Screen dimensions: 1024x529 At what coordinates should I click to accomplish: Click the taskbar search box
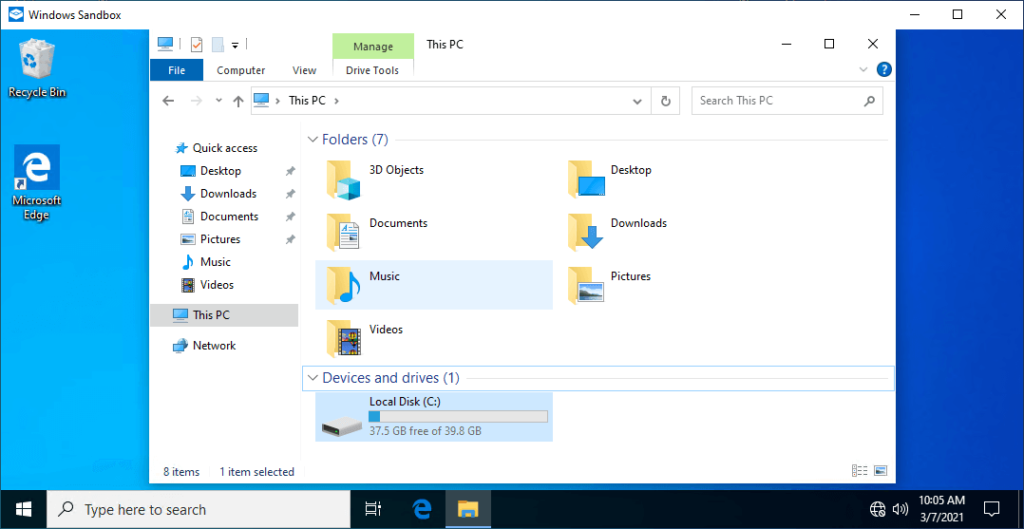[x=199, y=509]
